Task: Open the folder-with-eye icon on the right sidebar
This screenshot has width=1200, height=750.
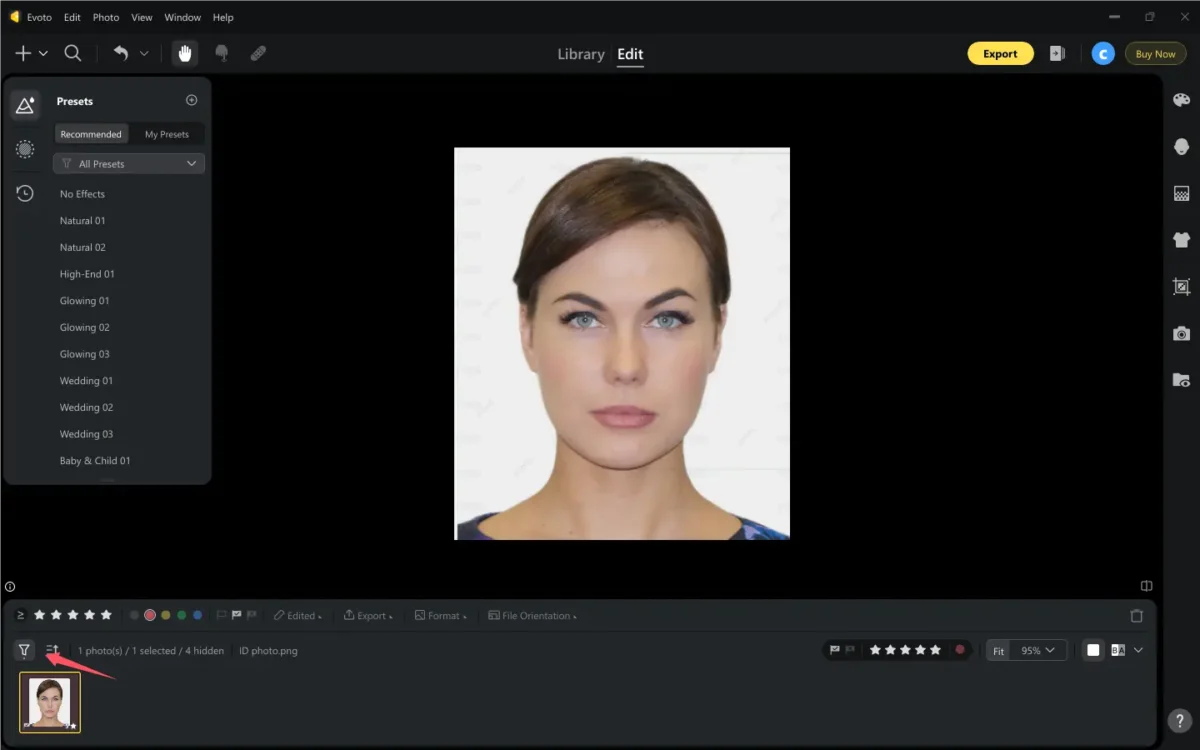Action: coord(1181,380)
